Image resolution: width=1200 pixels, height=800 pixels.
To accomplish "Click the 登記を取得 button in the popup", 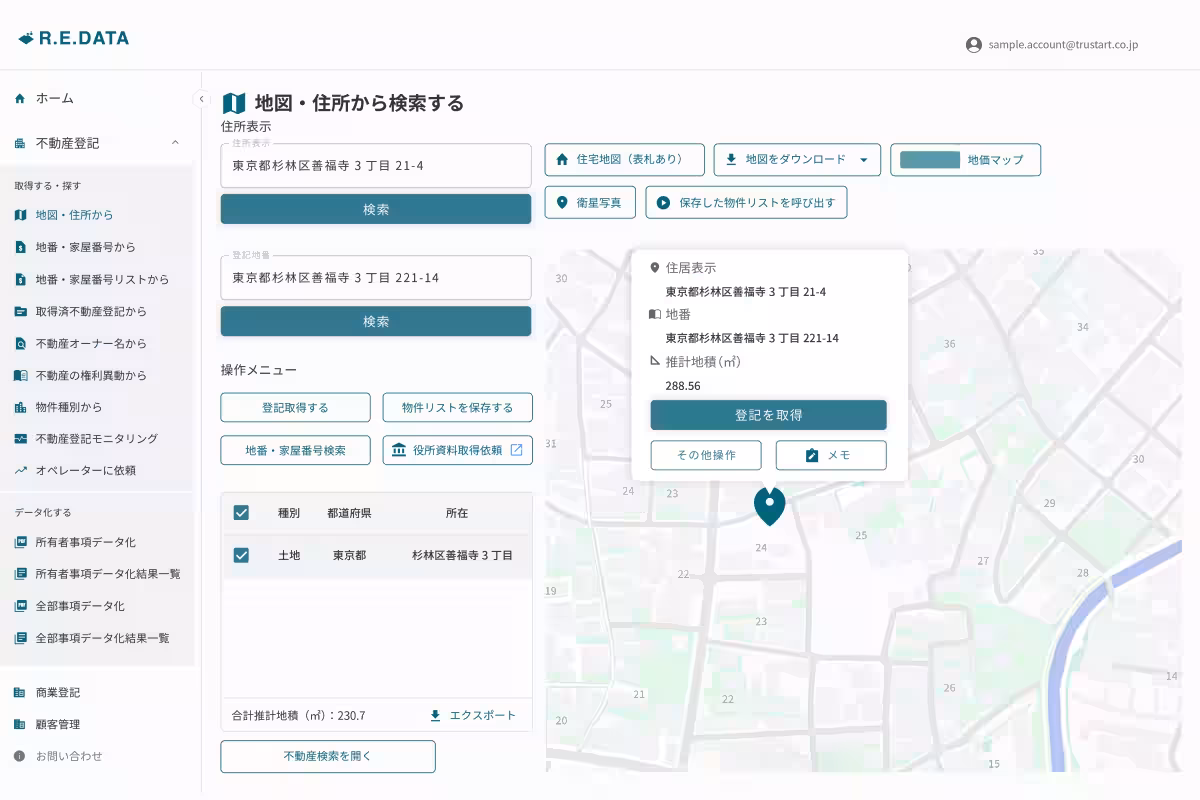I will click(x=768, y=414).
